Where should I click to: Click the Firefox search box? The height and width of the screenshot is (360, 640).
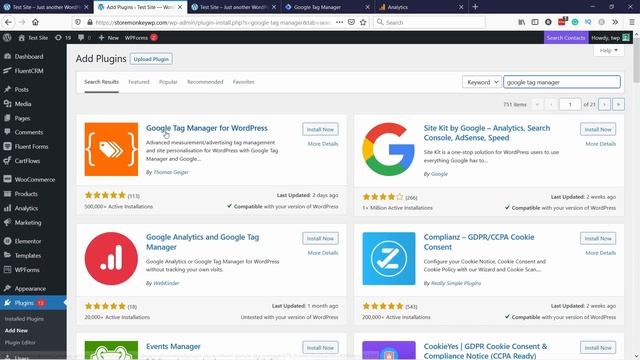tap(429, 22)
